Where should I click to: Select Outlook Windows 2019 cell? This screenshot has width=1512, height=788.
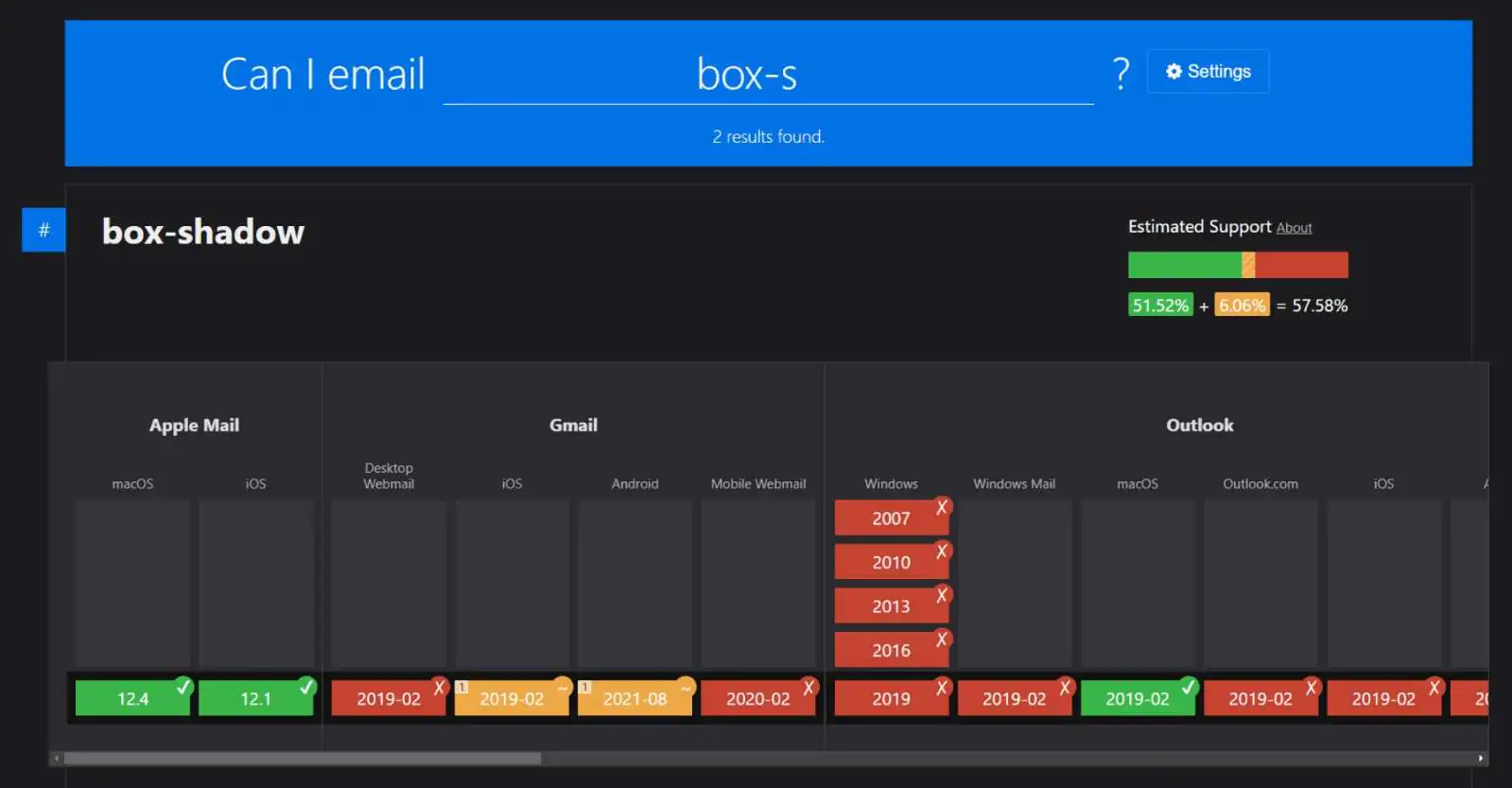[892, 698]
